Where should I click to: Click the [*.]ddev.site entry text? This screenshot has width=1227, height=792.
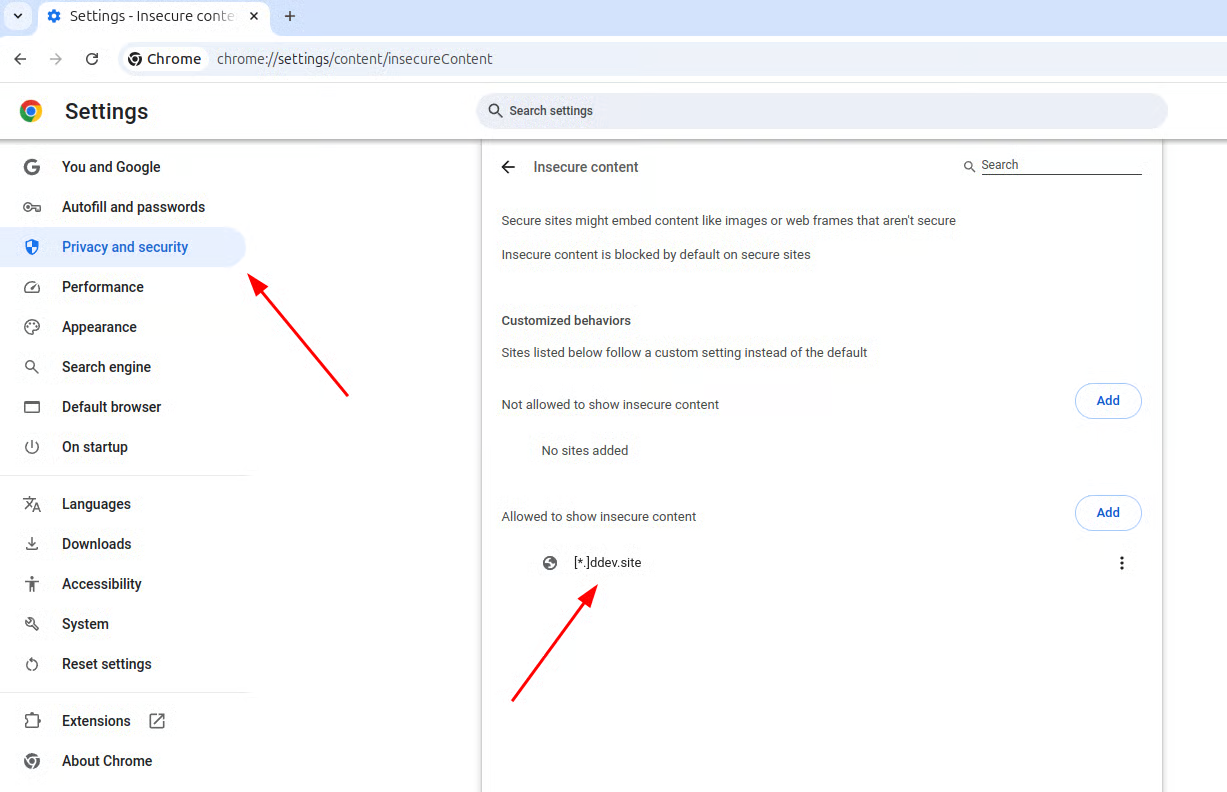click(608, 563)
